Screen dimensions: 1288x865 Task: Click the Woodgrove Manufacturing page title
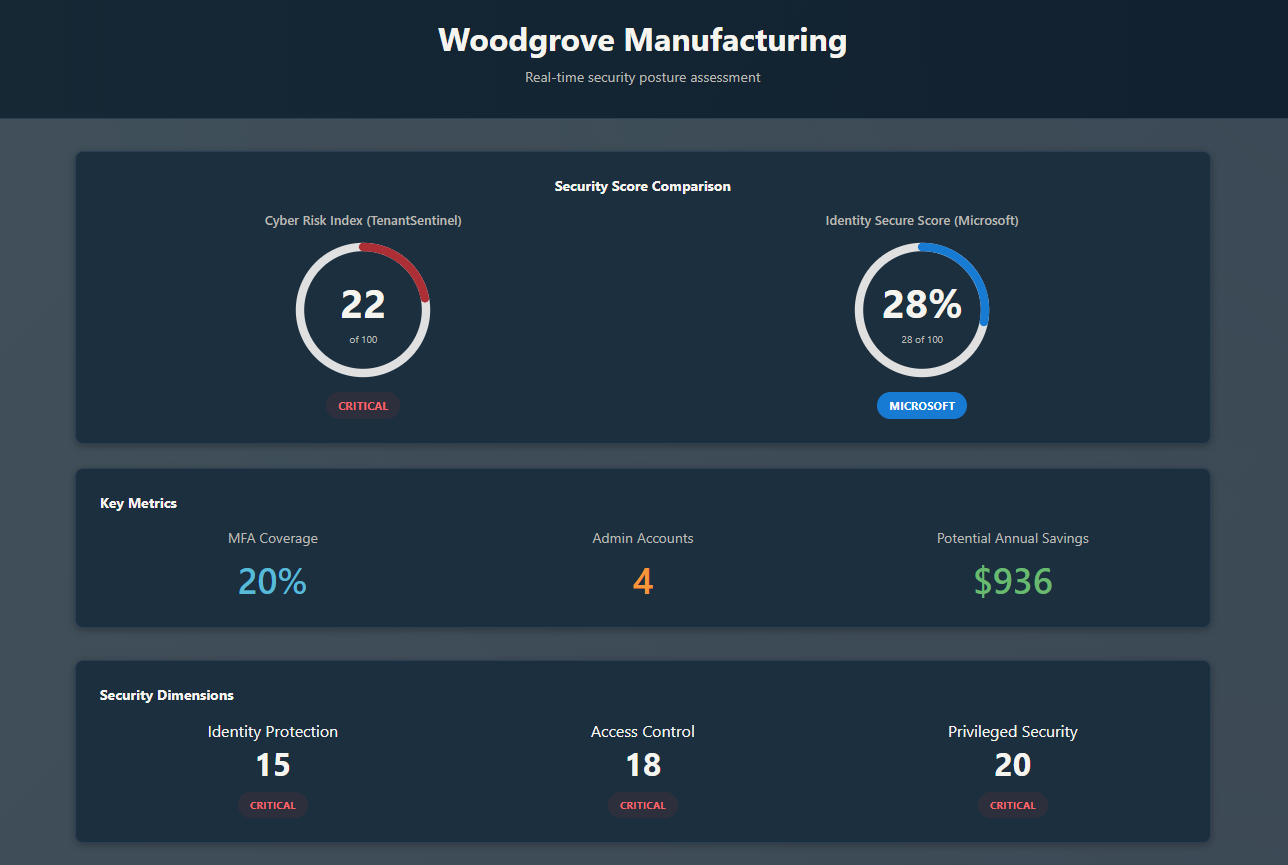pyautogui.click(x=643, y=40)
